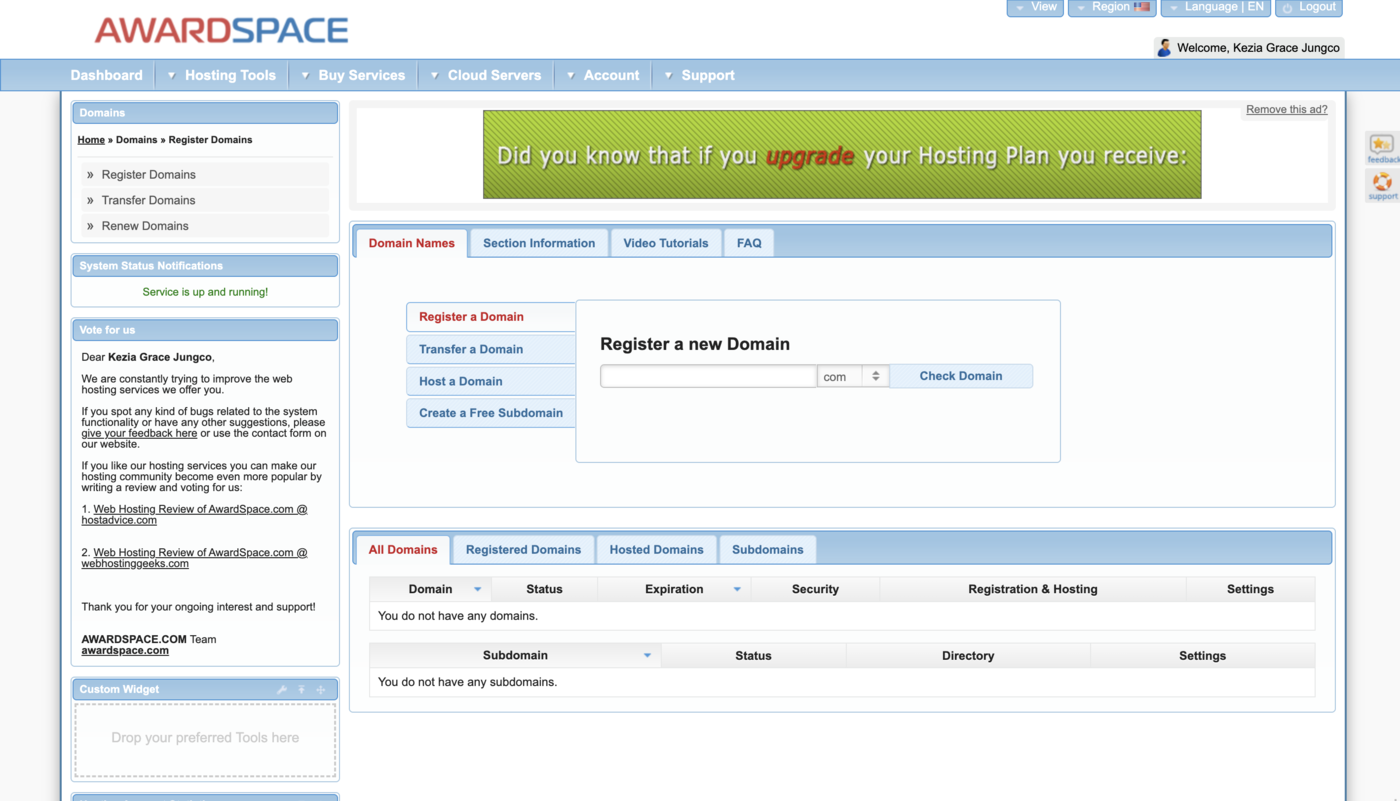Open the Language EN dropdown
Screen dimensions: 1400x801
coord(1215,7)
